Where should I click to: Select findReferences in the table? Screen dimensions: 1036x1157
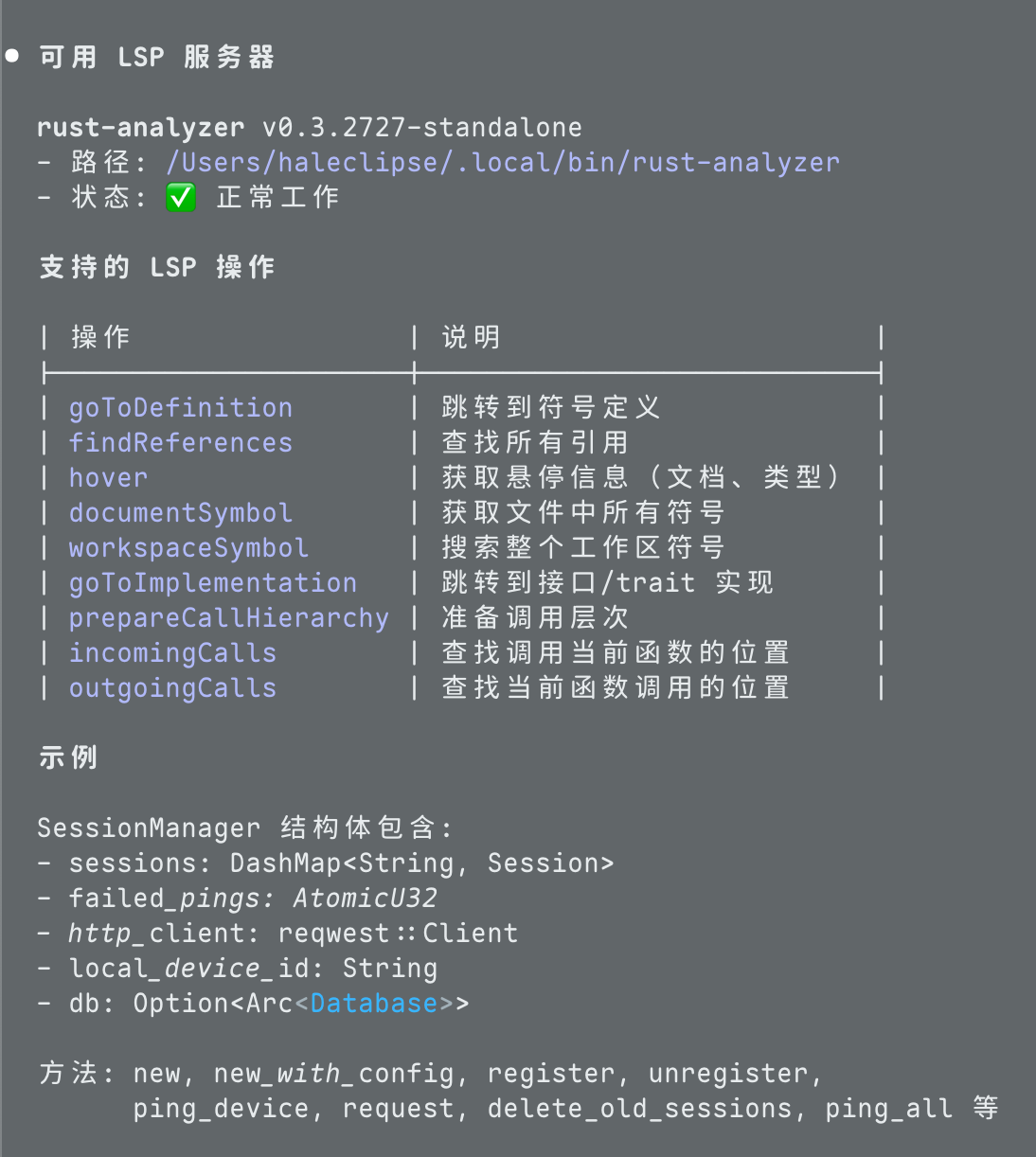[181, 442]
